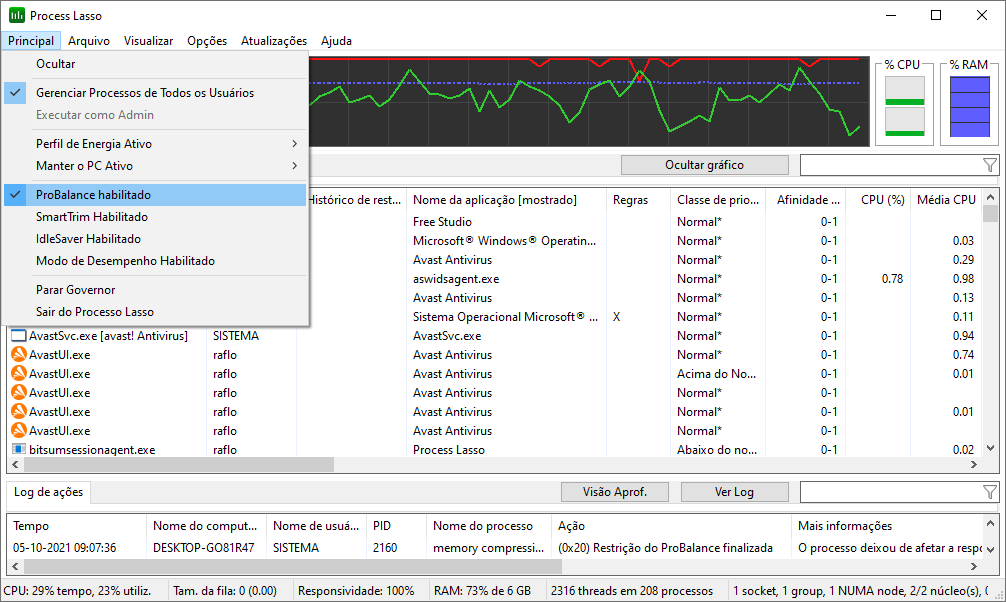Expand the Manter o PC Ativo submenu
Viewport: 1006px width, 602px height.
point(155,166)
